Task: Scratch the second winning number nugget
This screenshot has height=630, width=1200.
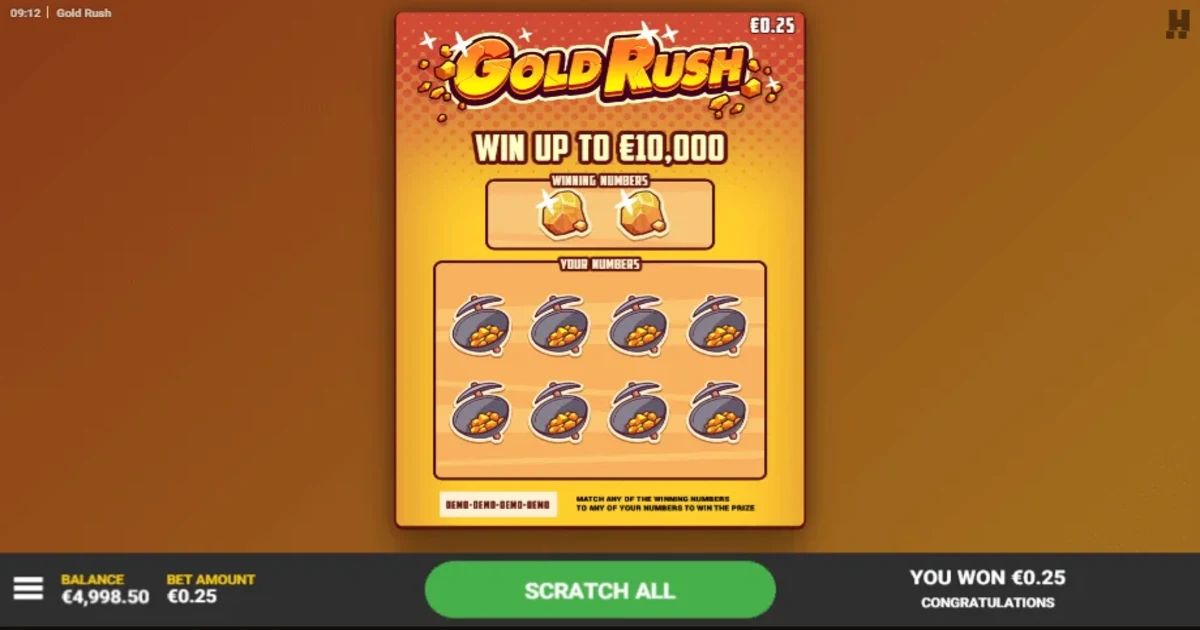Action: click(641, 214)
